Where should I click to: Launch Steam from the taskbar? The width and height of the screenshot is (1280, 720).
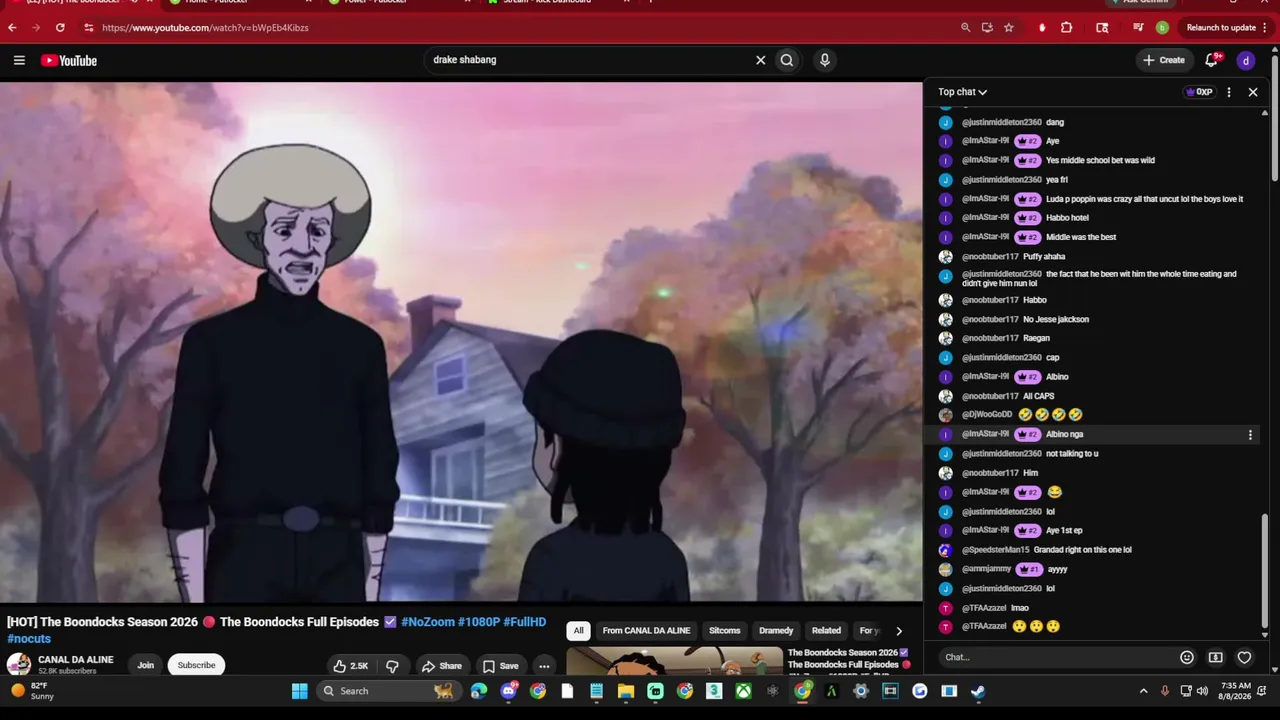pyautogui.click(x=978, y=691)
